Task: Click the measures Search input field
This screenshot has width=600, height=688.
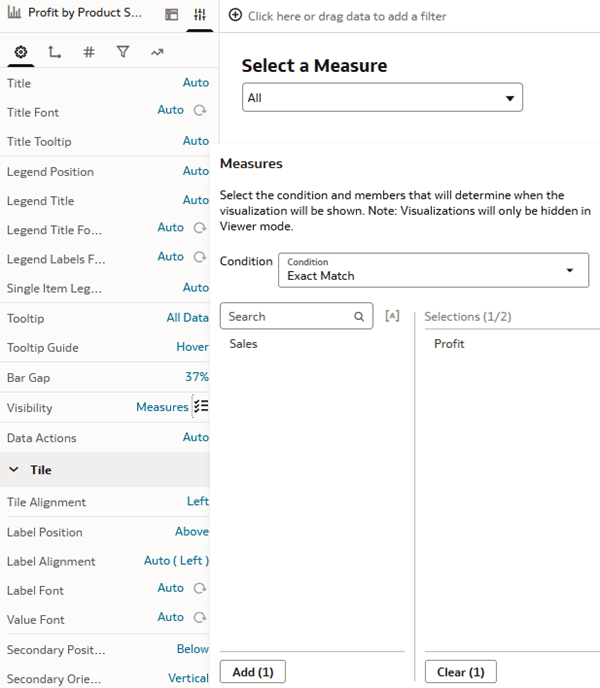Action: [288, 316]
